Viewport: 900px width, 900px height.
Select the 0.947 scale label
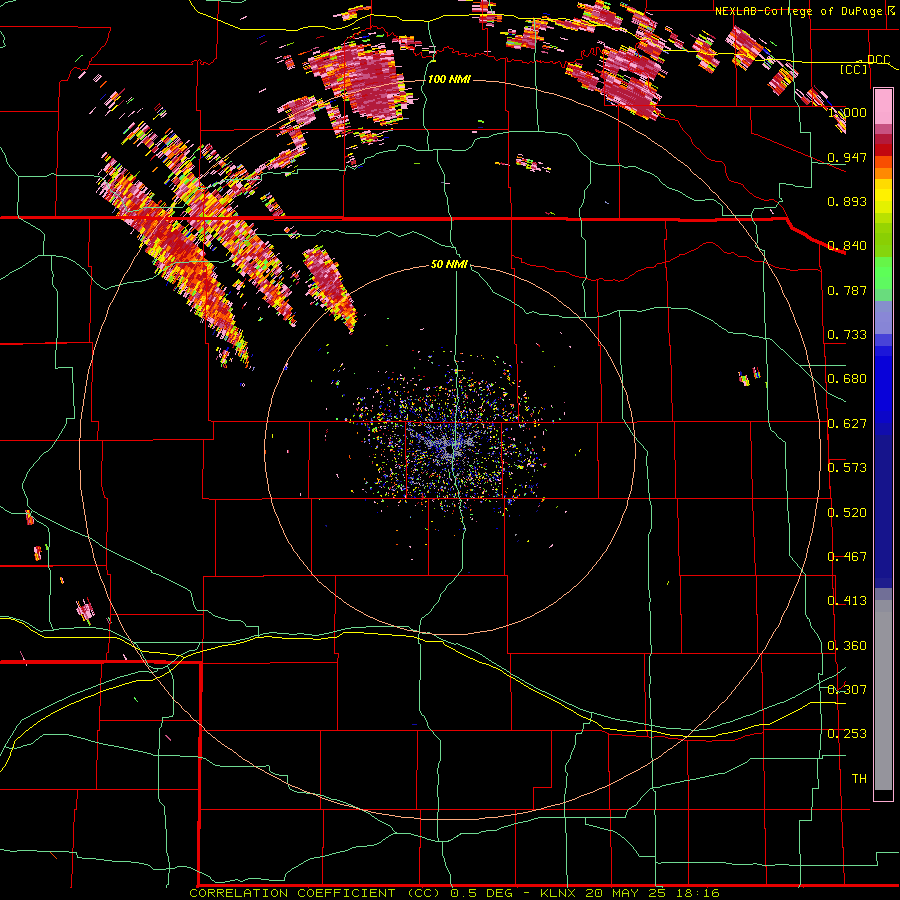click(x=847, y=157)
